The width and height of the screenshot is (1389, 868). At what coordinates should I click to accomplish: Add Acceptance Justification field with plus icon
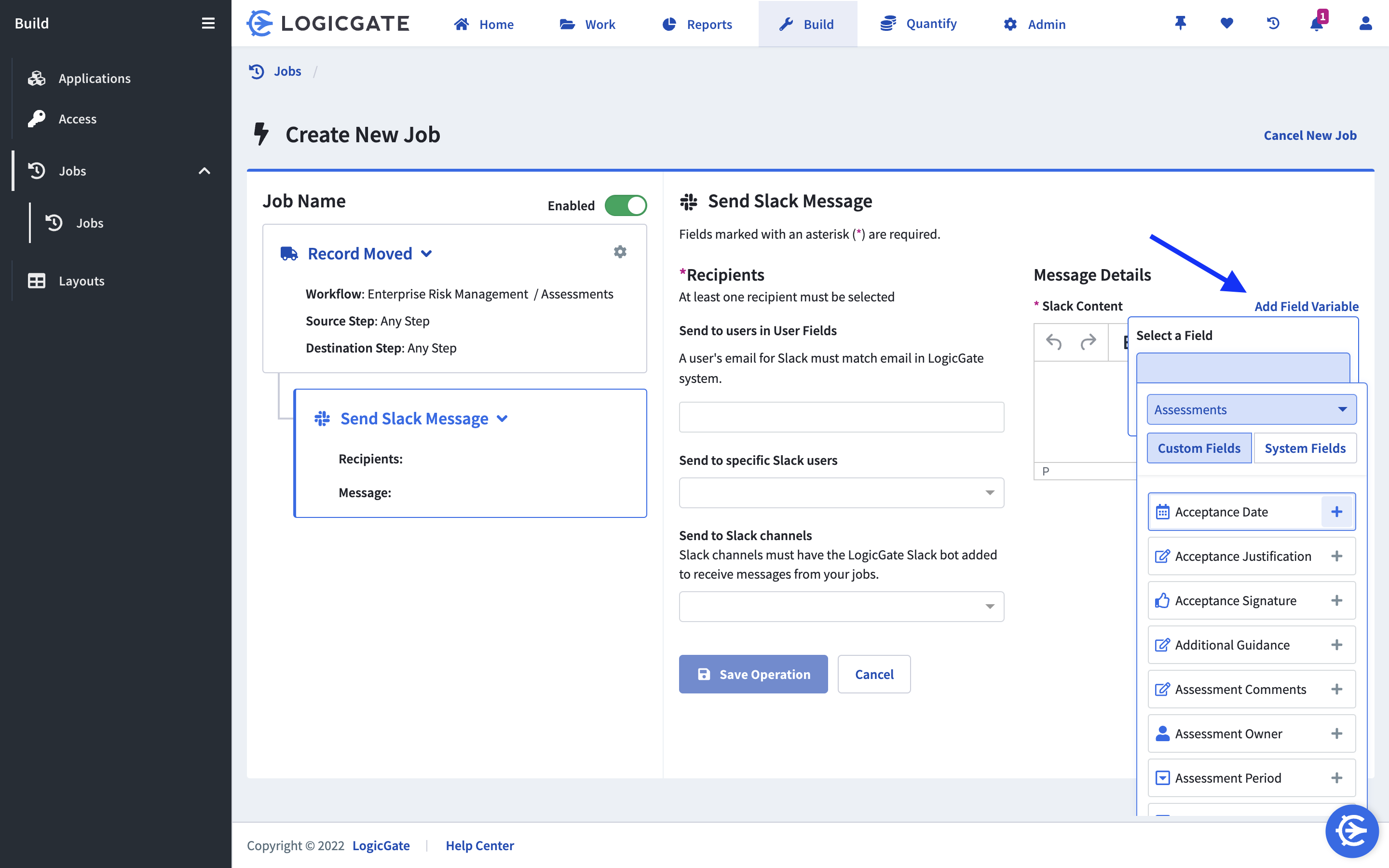click(x=1337, y=556)
